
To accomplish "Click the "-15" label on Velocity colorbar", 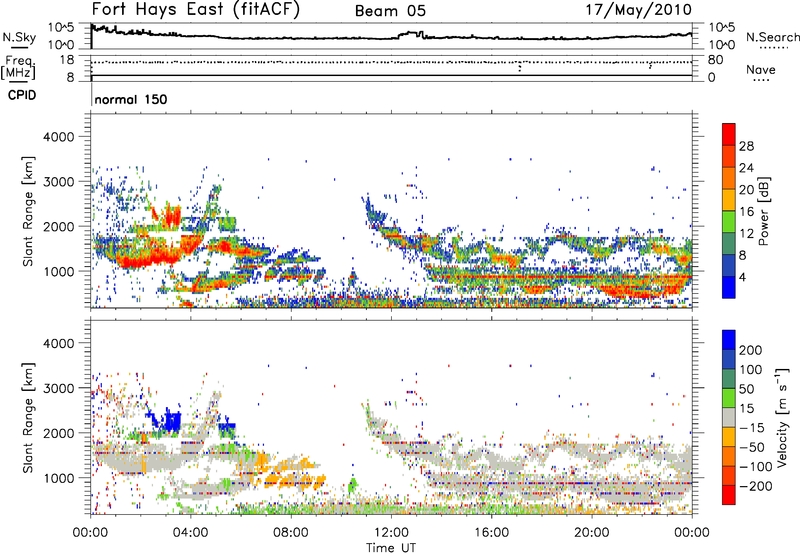I will 752,428.
